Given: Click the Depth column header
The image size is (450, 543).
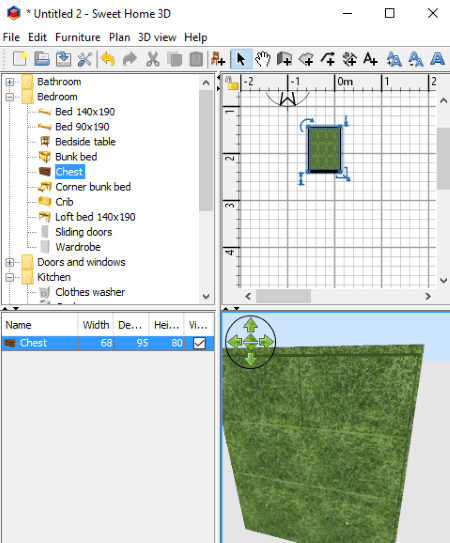Looking at the screenshot, I should click(131, 325).
